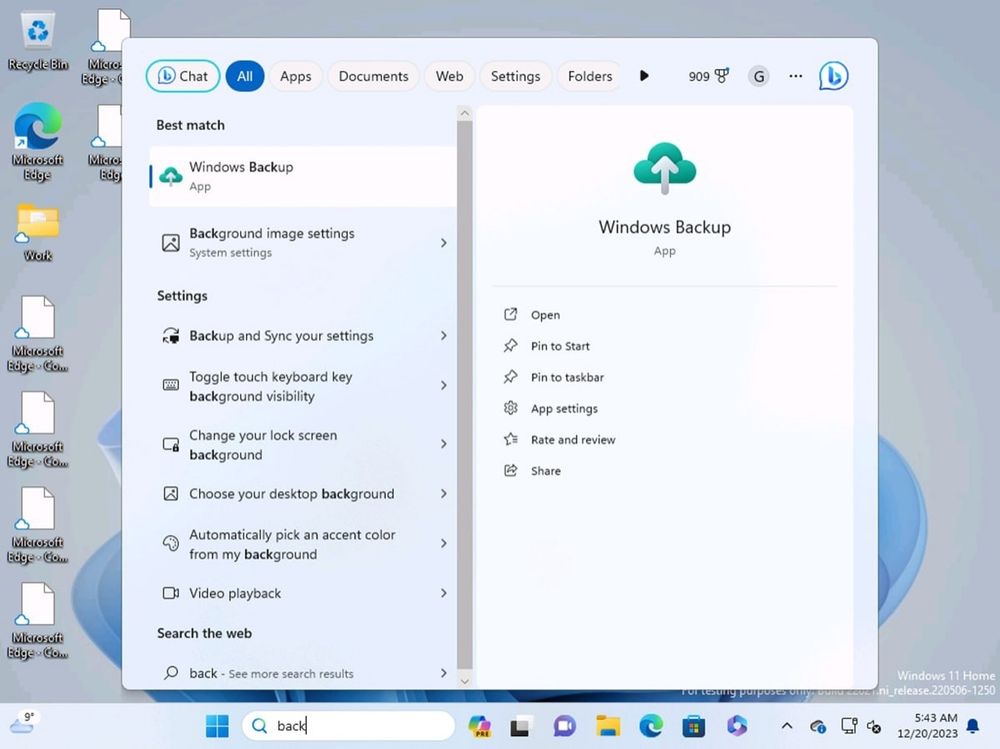Launch the Chat camera app from taskbar
Image resolution: width=1000 pixels, height=749 pixels.
click(564, 725)
